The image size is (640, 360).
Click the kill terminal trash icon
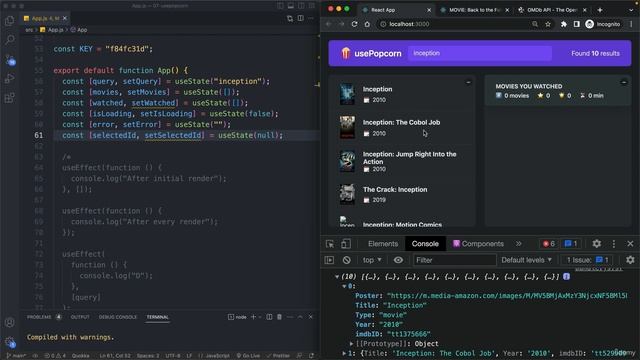tap(280, 317)
